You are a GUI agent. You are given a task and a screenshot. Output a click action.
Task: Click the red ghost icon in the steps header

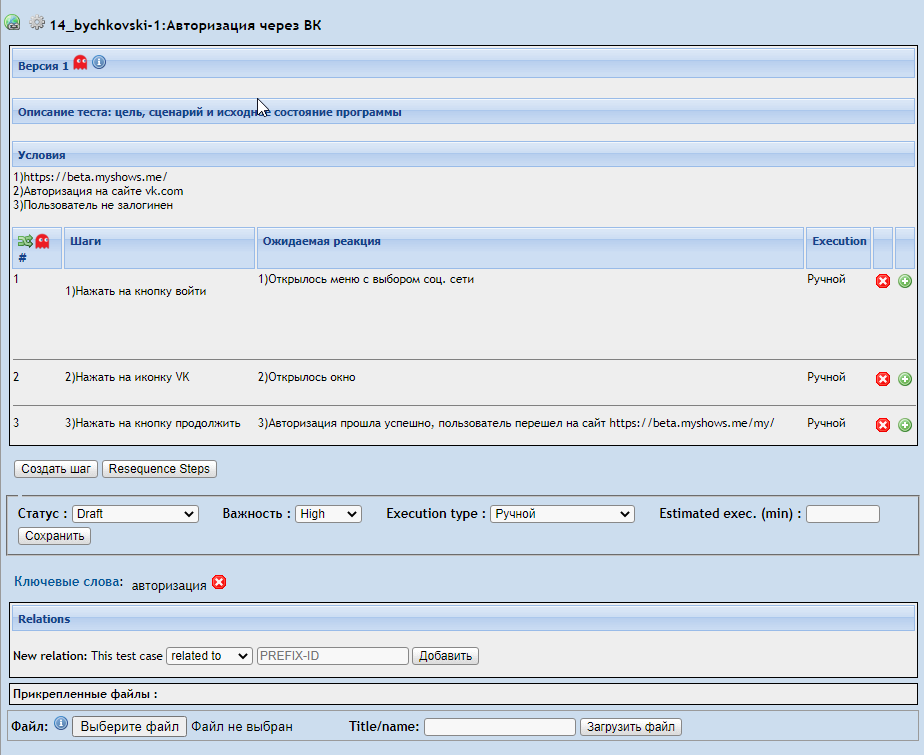point(40,240)
